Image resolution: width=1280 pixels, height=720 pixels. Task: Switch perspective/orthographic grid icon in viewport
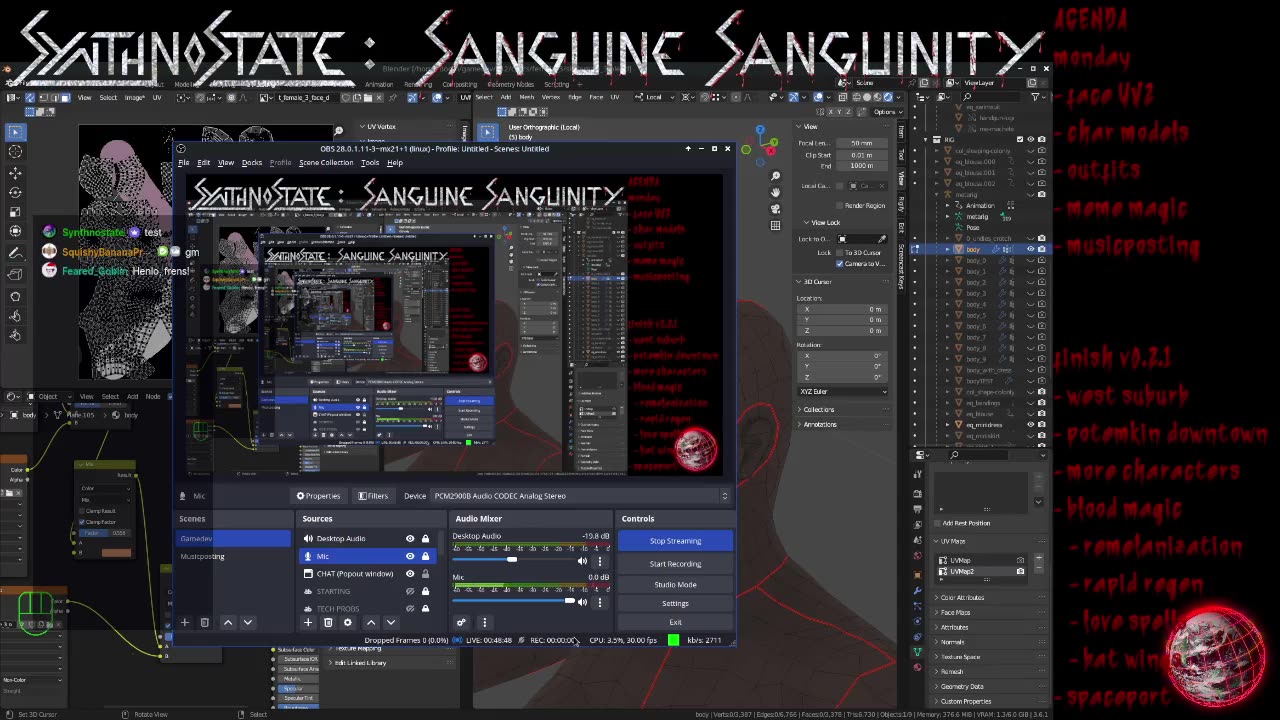[775, 226]
